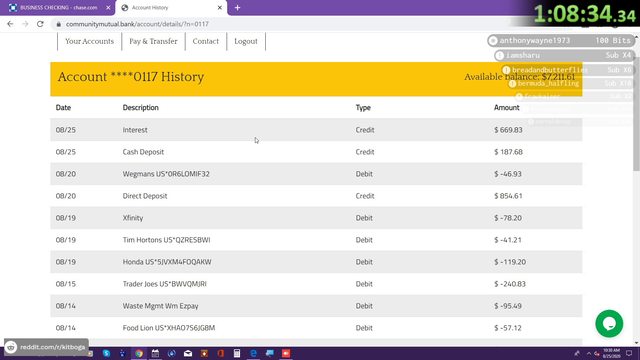Select the Interest transaction description
The width and height of the screenshot is (640, 360).
(135, 130)
